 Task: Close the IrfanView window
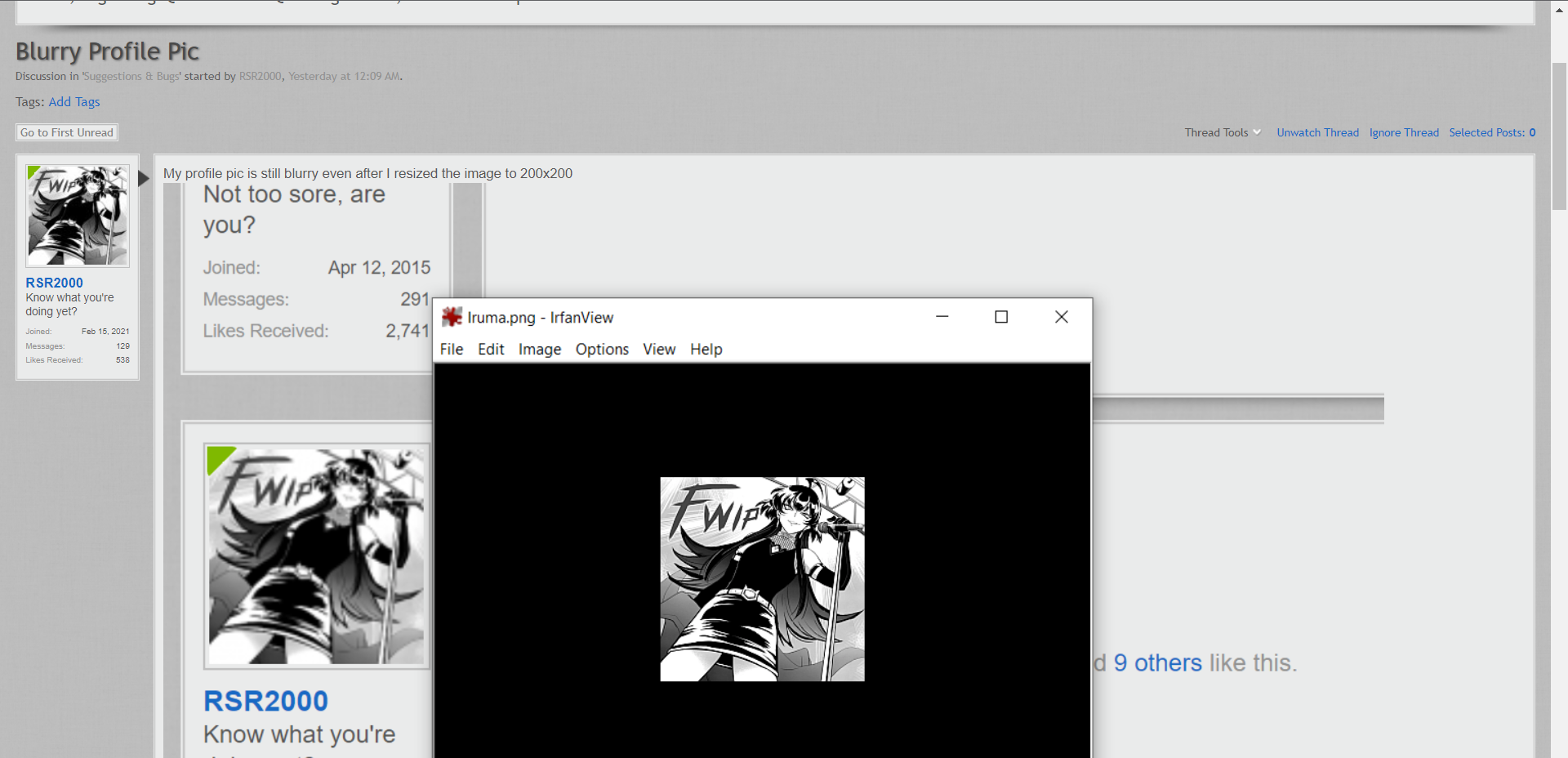click(x=1061, y=317)
